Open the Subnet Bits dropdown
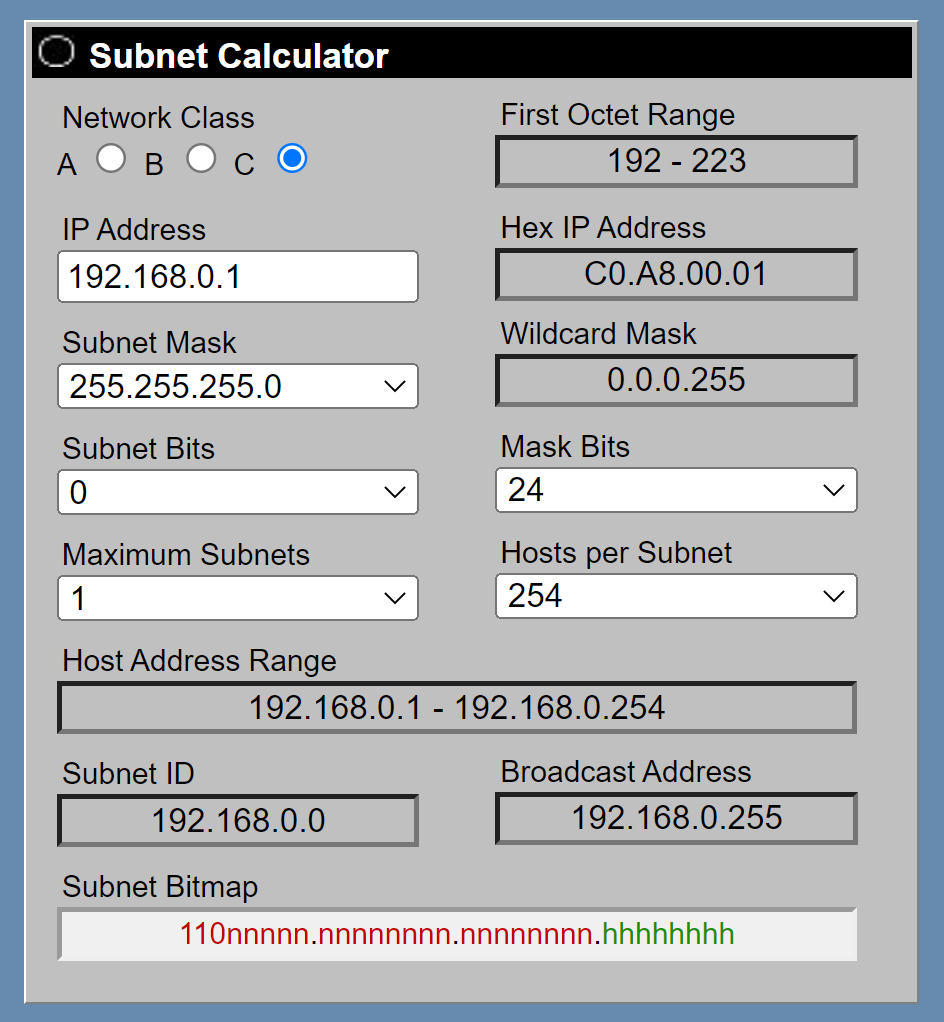Image resolution: width=944 pixels, height=1022 pixels. click(x=238, y=492)
